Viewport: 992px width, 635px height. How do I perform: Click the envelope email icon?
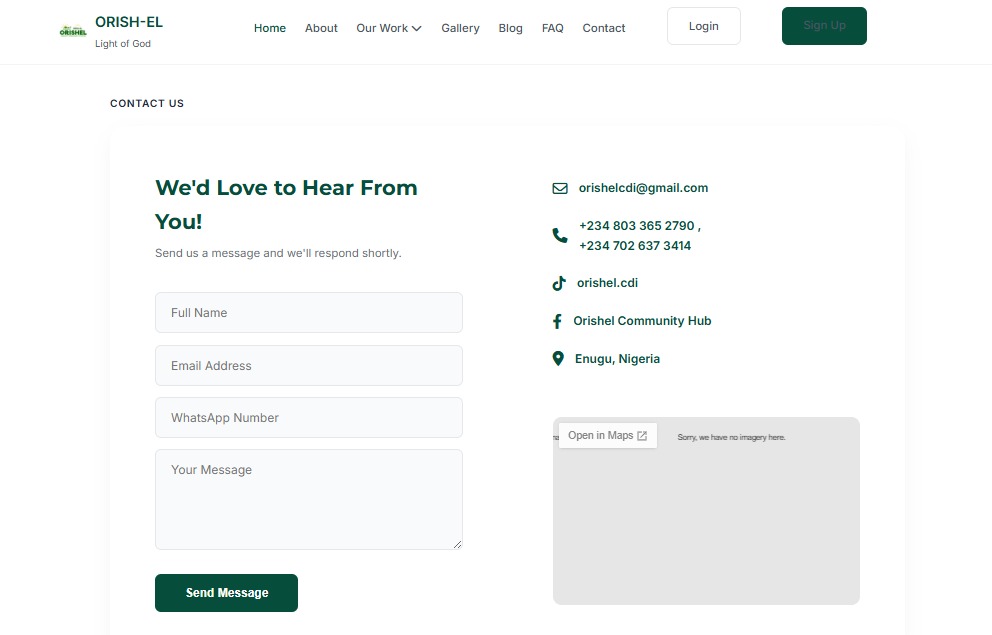coord(559,188)
